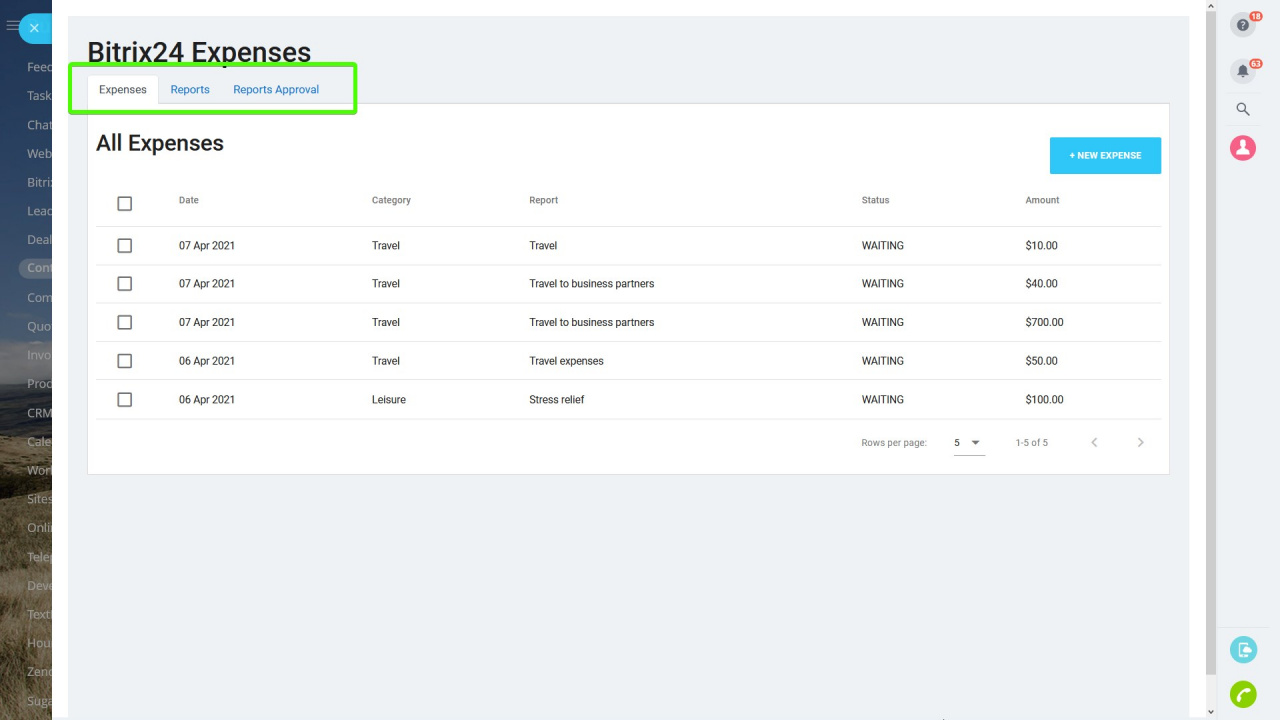Open the teal copy widget icon
This screenshot has width=1280, height=720.
pos(1243,650)
